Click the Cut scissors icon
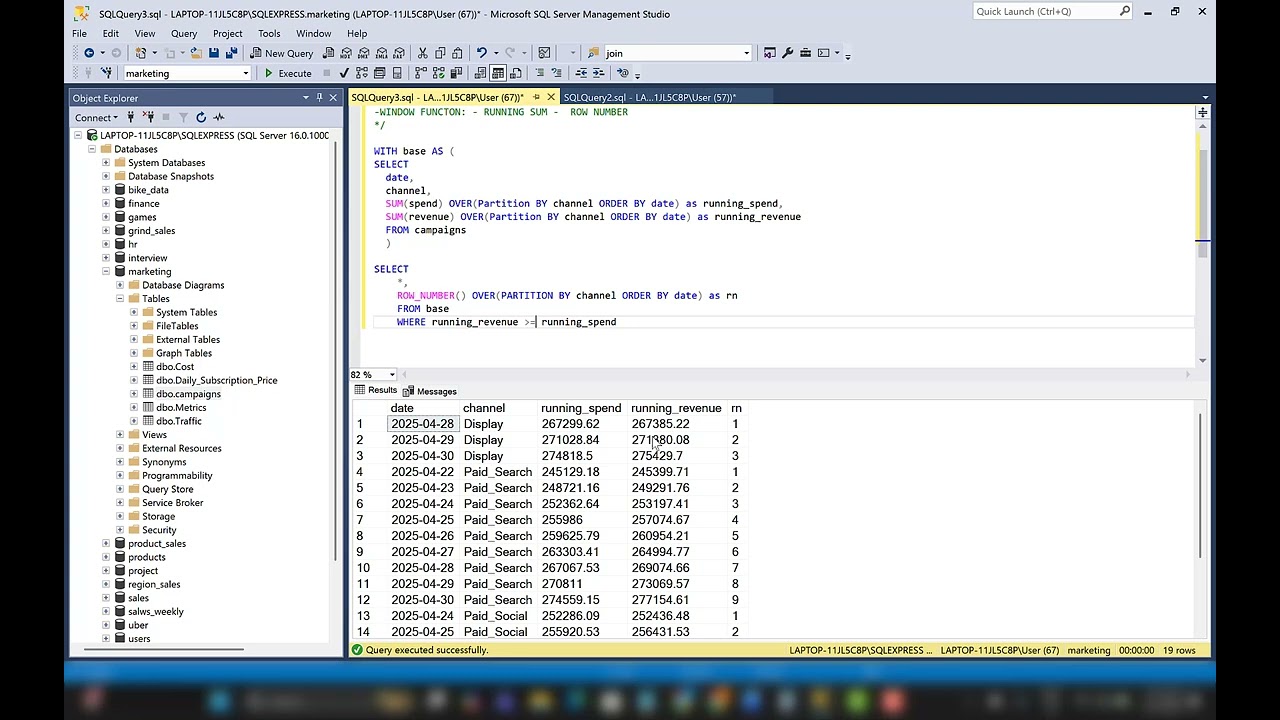This screenshot has height=720, width=1280. coord(423,53)
